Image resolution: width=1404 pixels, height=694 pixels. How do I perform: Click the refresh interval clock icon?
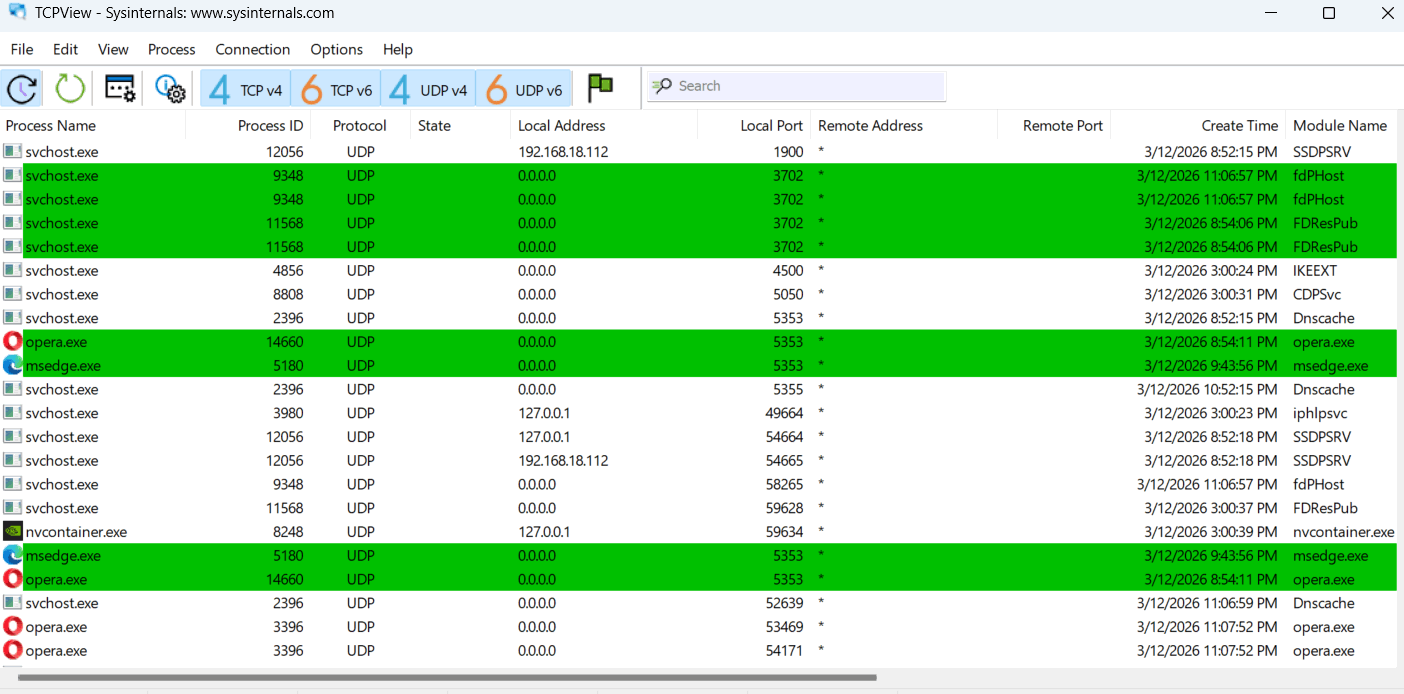(21, 86)
